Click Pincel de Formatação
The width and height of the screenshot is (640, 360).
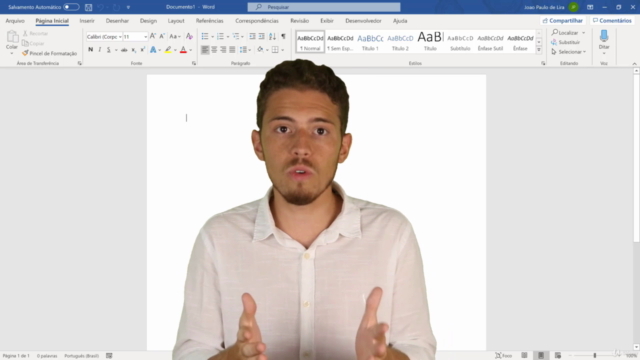[49, 53]
